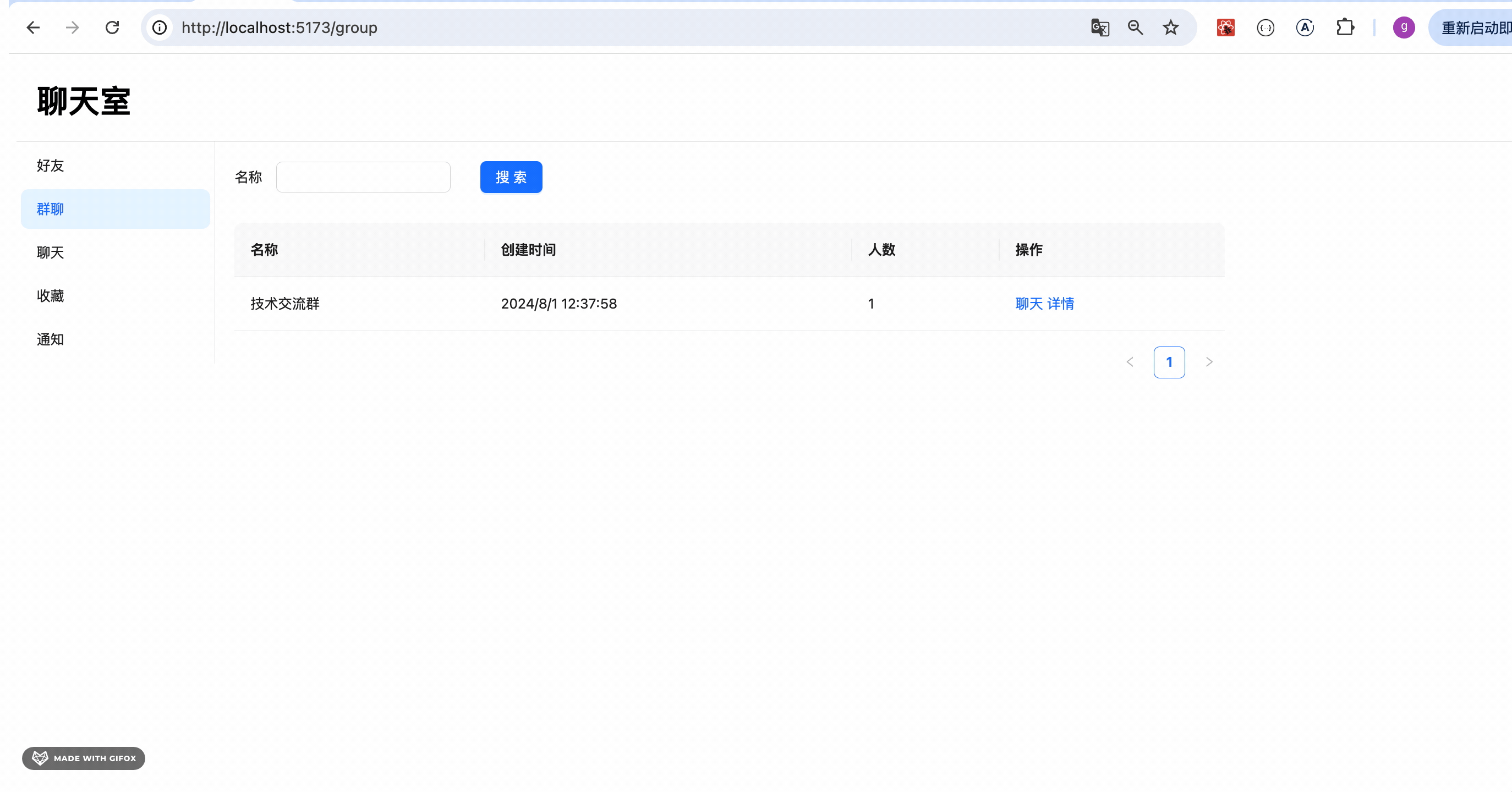Click 详情 link for 技术交流群
This screenshot has width=1512, height=792.
pos(1061,303)
